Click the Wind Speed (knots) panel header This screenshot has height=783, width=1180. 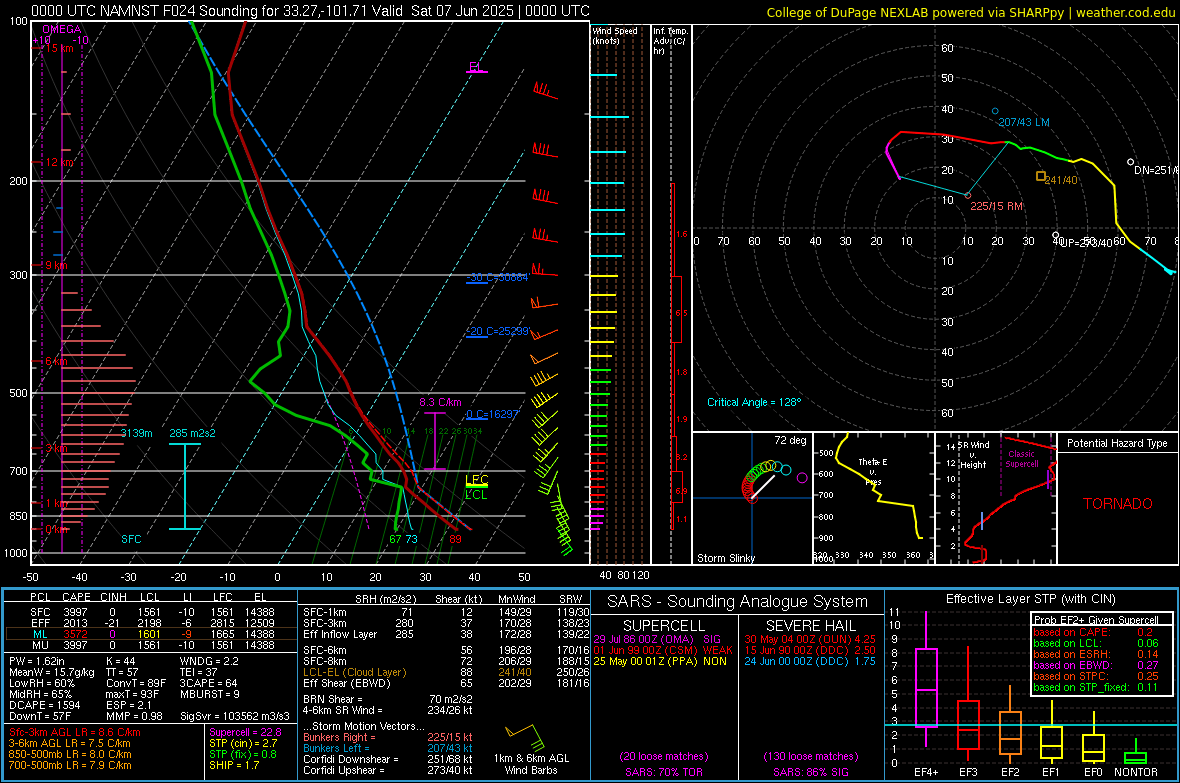(614, 35)
